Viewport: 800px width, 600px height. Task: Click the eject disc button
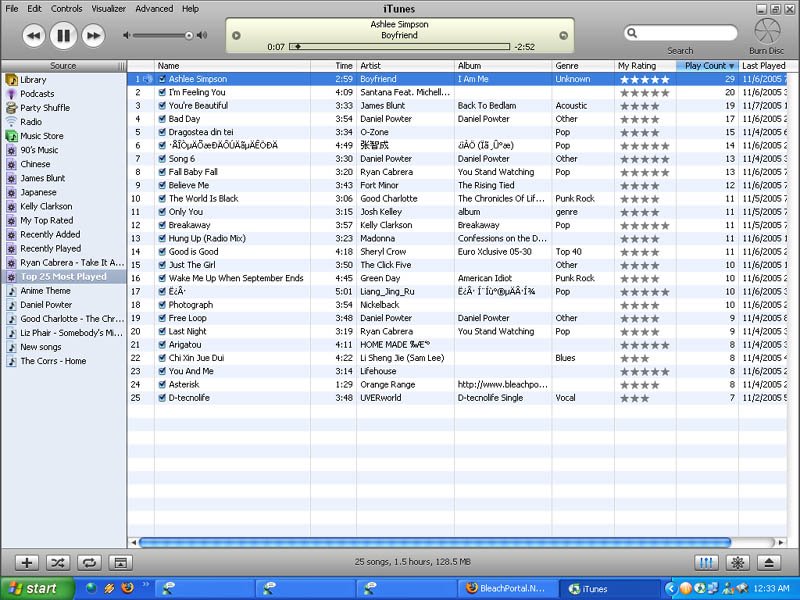(769, 563)
